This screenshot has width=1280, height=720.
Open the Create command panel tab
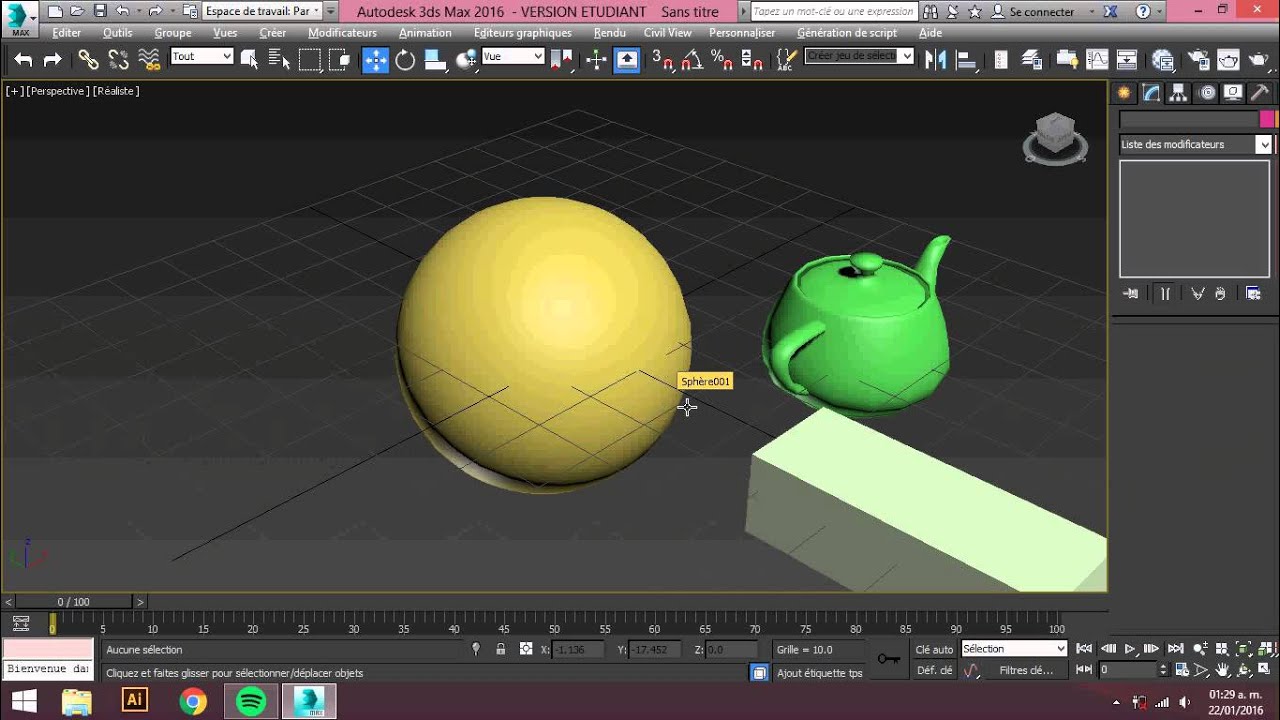point(1125,93)
